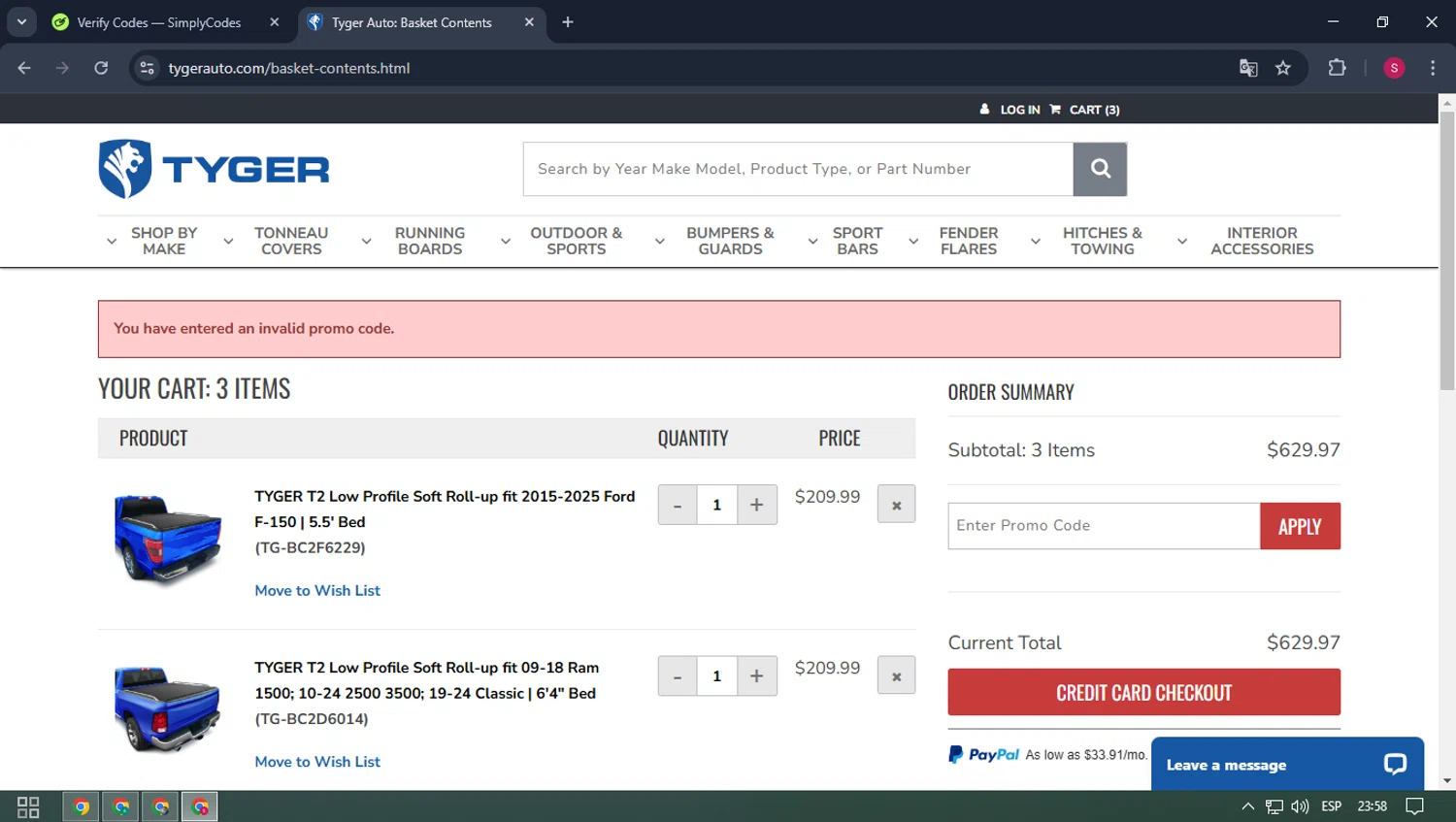Screen dimensions: 1456x822
Task: Focus the Enter Promo Code field
Action: point(1104,526)
